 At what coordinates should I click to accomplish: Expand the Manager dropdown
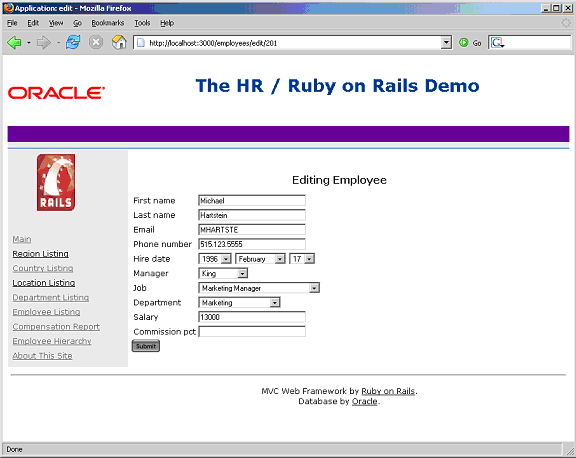coord(242,273)
